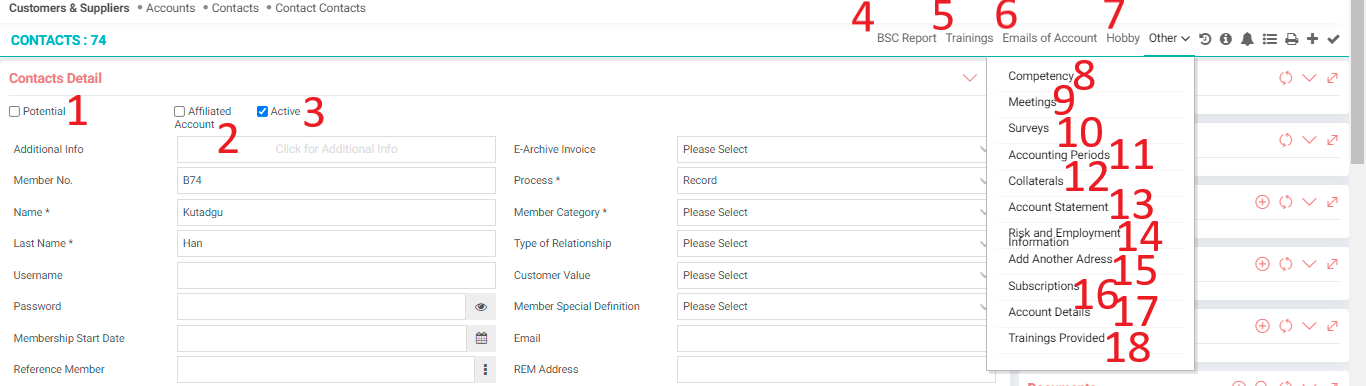Collapse the Contacts Detail section
The height and width of the screenshot is (386, 1366).
tap(969, 78)
